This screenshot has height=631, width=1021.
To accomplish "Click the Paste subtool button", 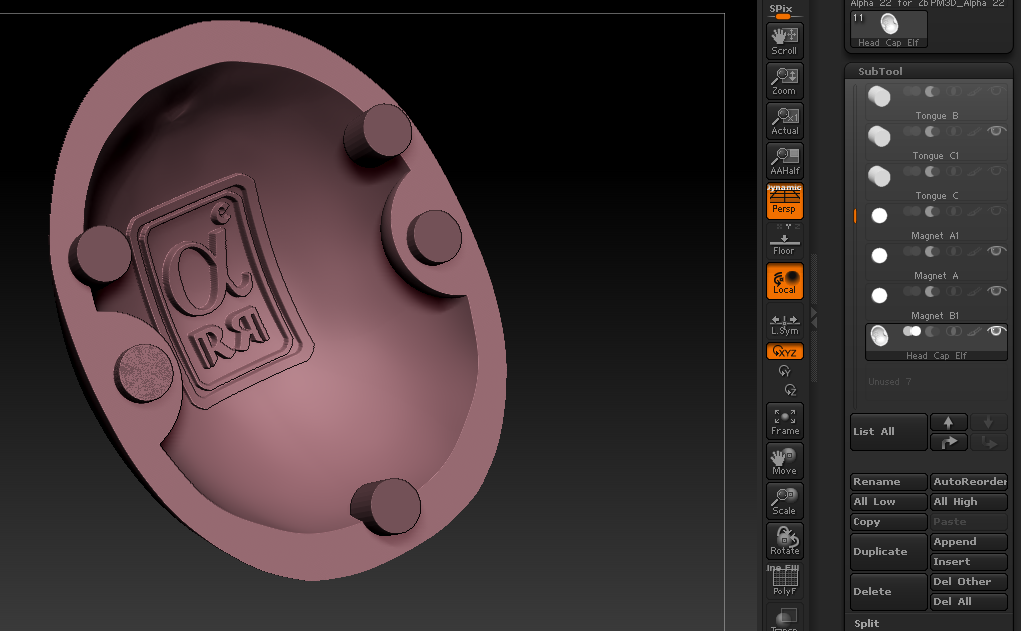I will coord(969,522).
